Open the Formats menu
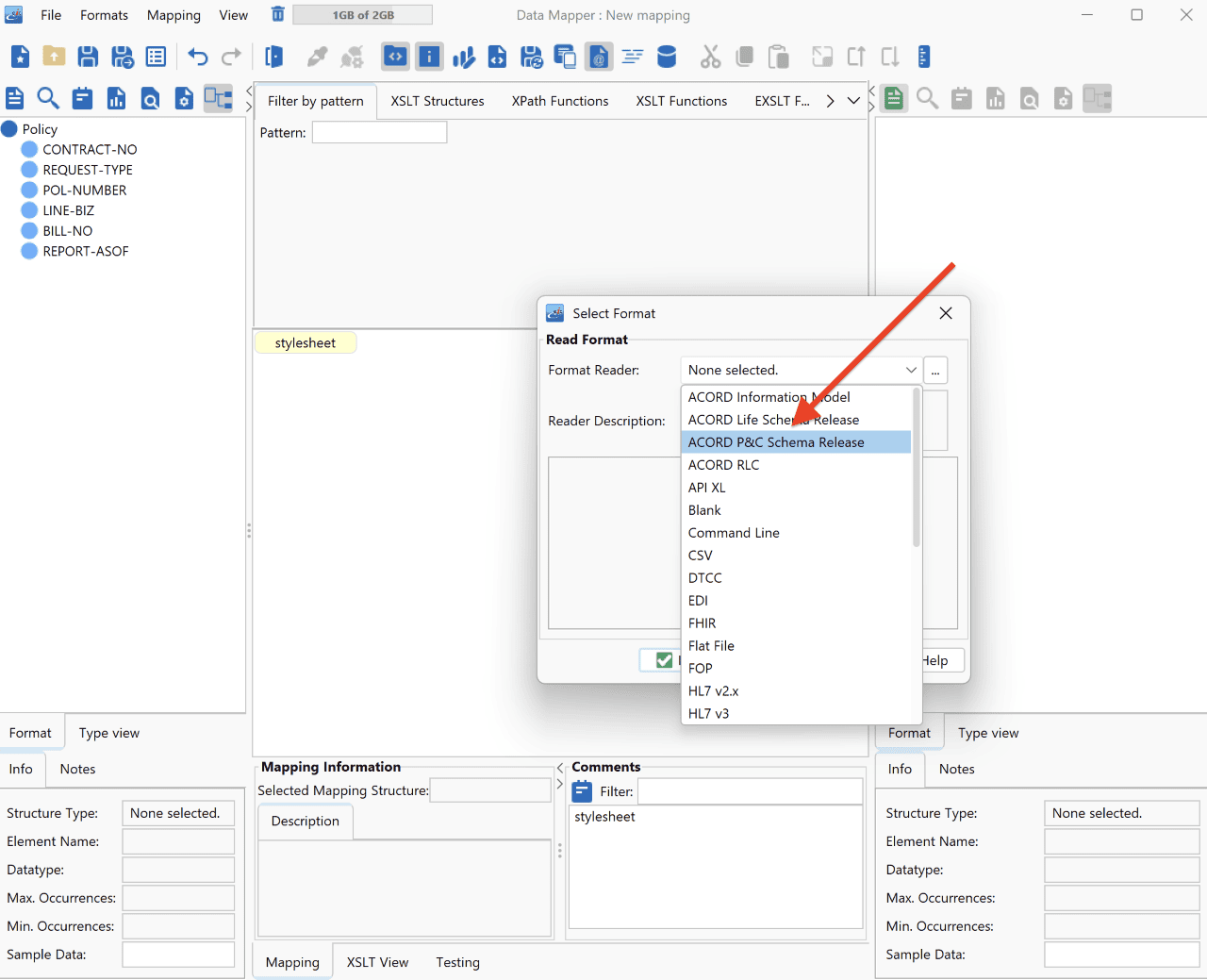The height and width of the screenshot is (980, 1207). [x=104, y=15]
